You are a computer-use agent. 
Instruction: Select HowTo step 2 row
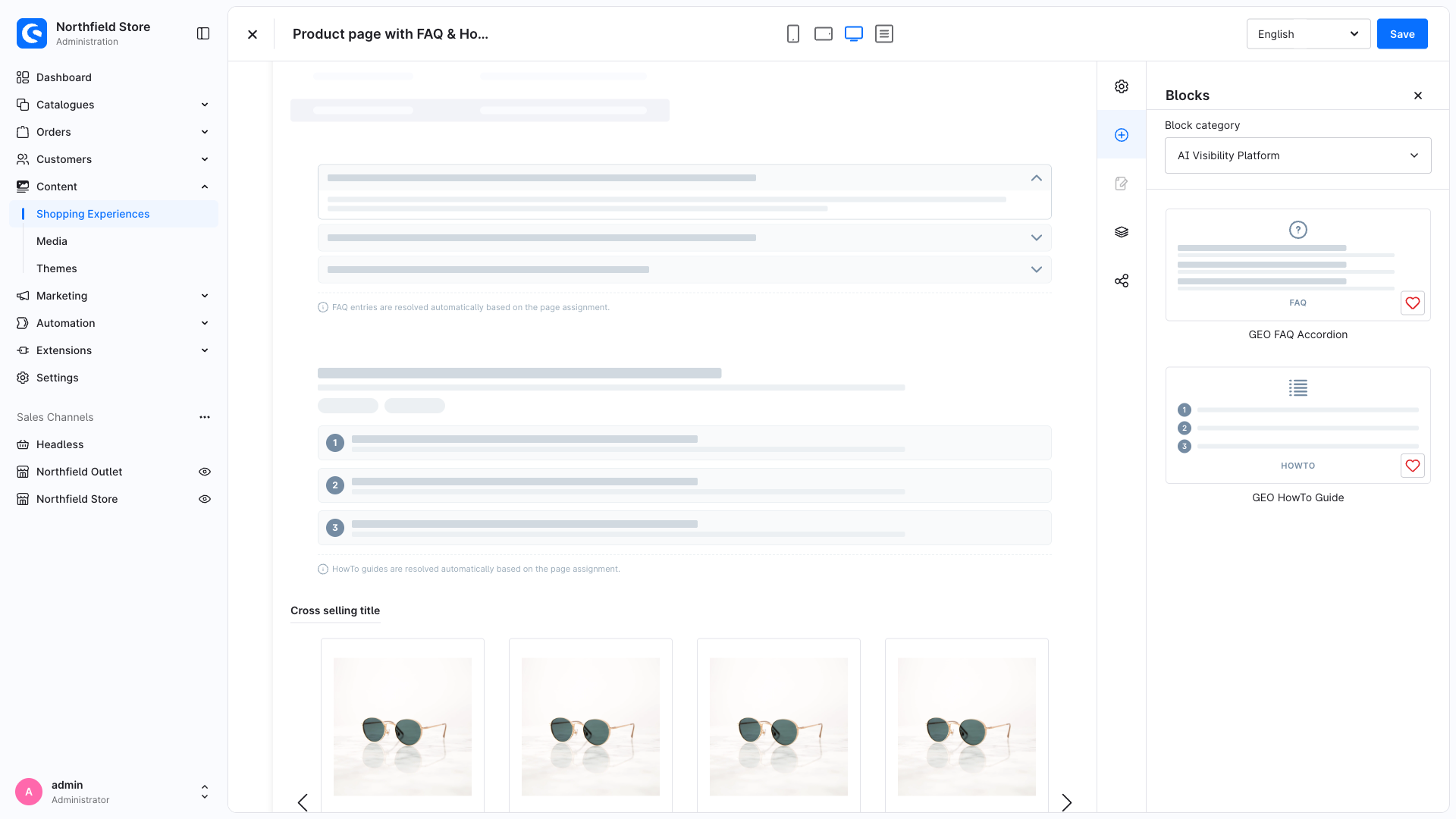685,485
